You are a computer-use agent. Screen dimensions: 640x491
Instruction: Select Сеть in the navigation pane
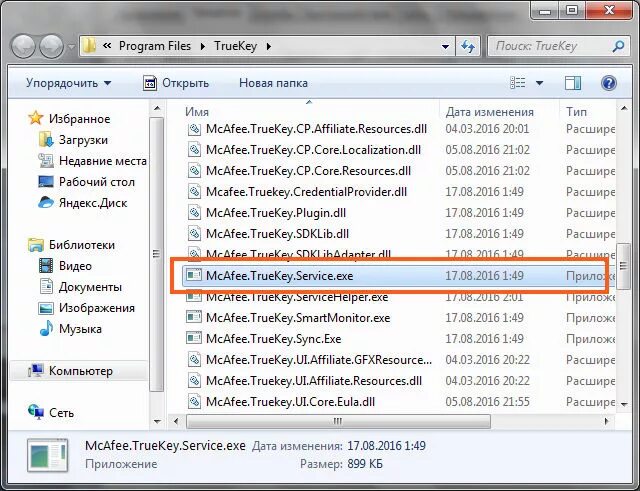tap(51, 413)
